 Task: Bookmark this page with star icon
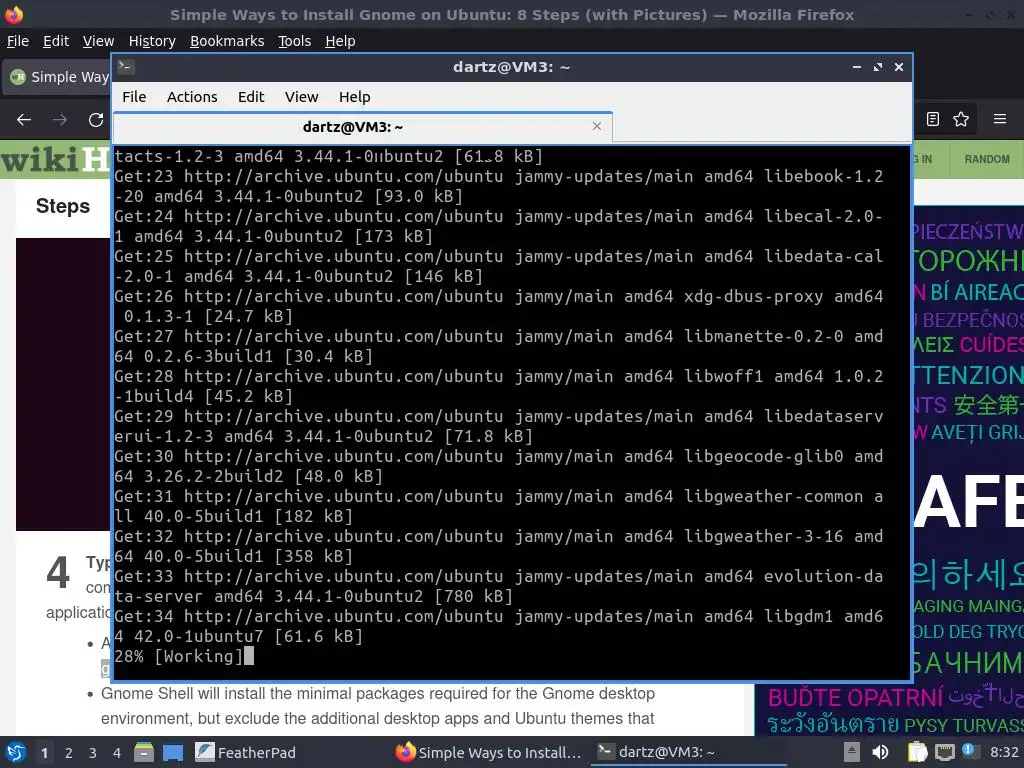961,119
